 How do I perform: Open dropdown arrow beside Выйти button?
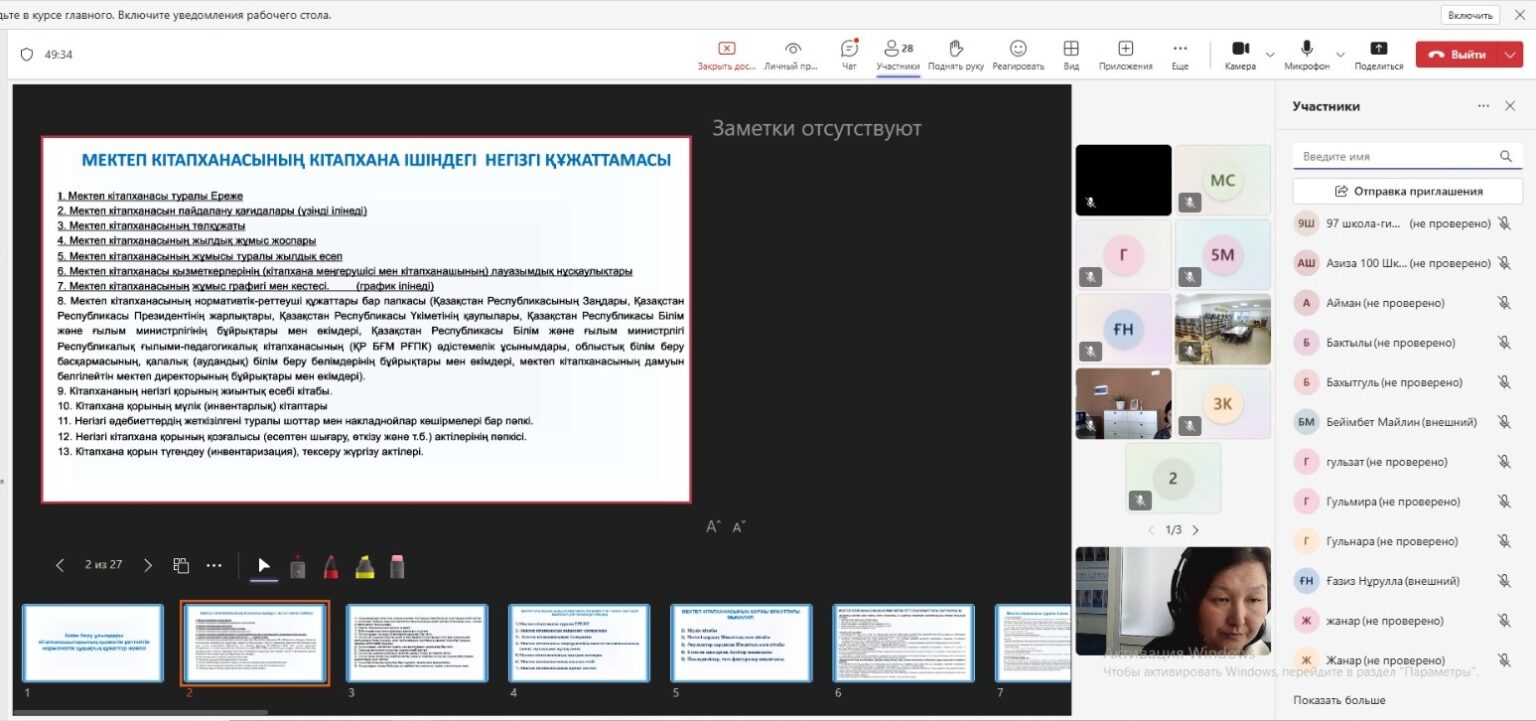pos(1510,55)
